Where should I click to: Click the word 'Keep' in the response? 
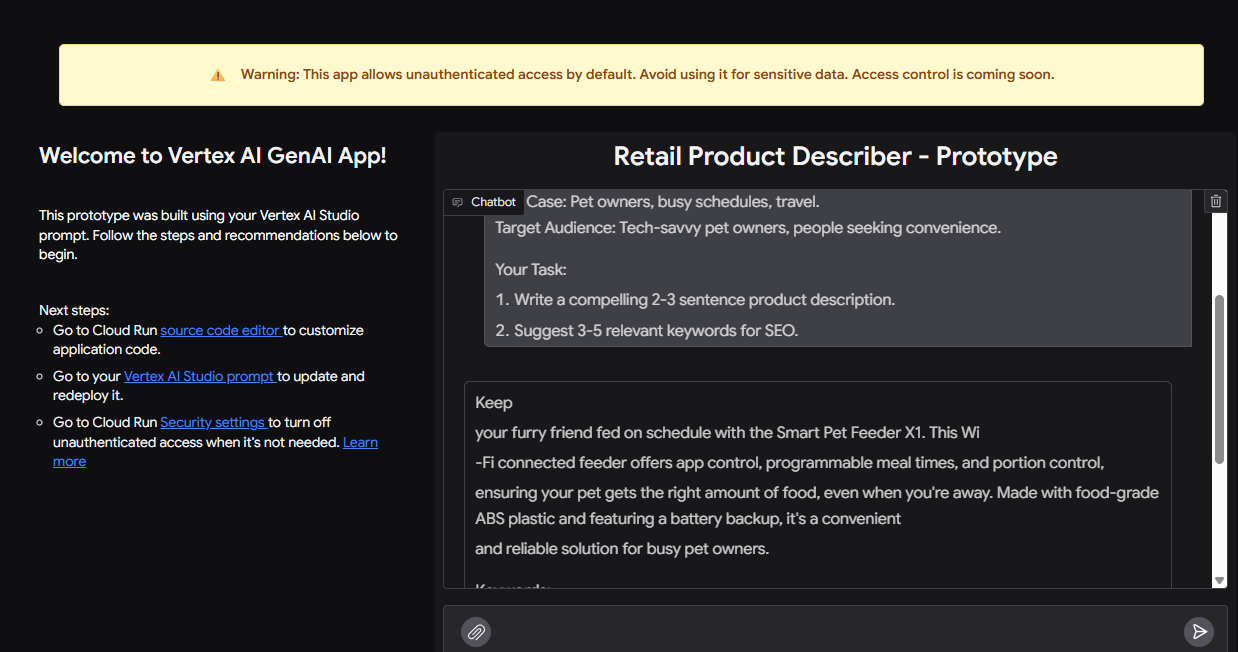[494, 403]
